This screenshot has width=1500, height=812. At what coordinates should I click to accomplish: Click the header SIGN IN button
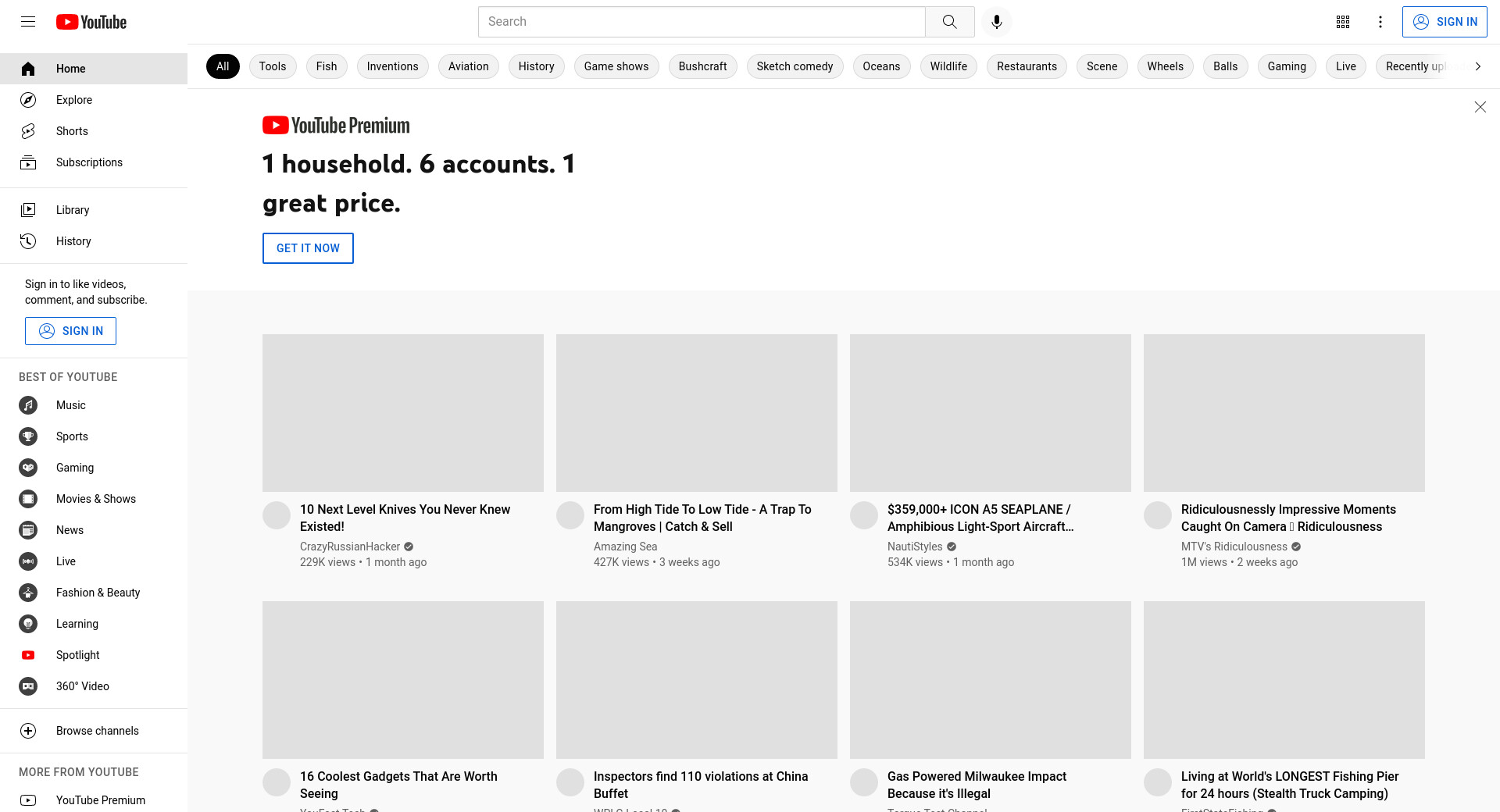pos(1445,22)
